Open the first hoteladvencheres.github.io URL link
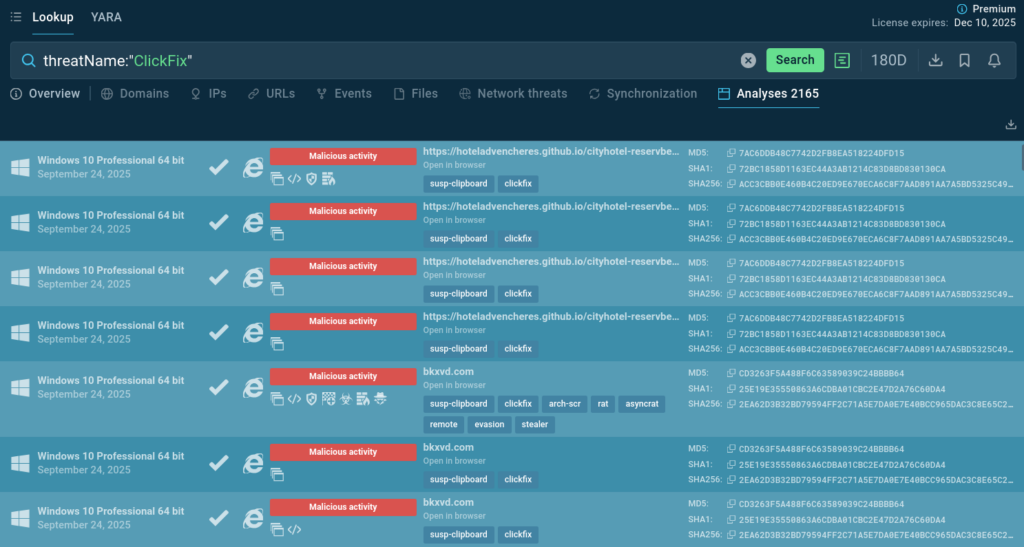 550,151
